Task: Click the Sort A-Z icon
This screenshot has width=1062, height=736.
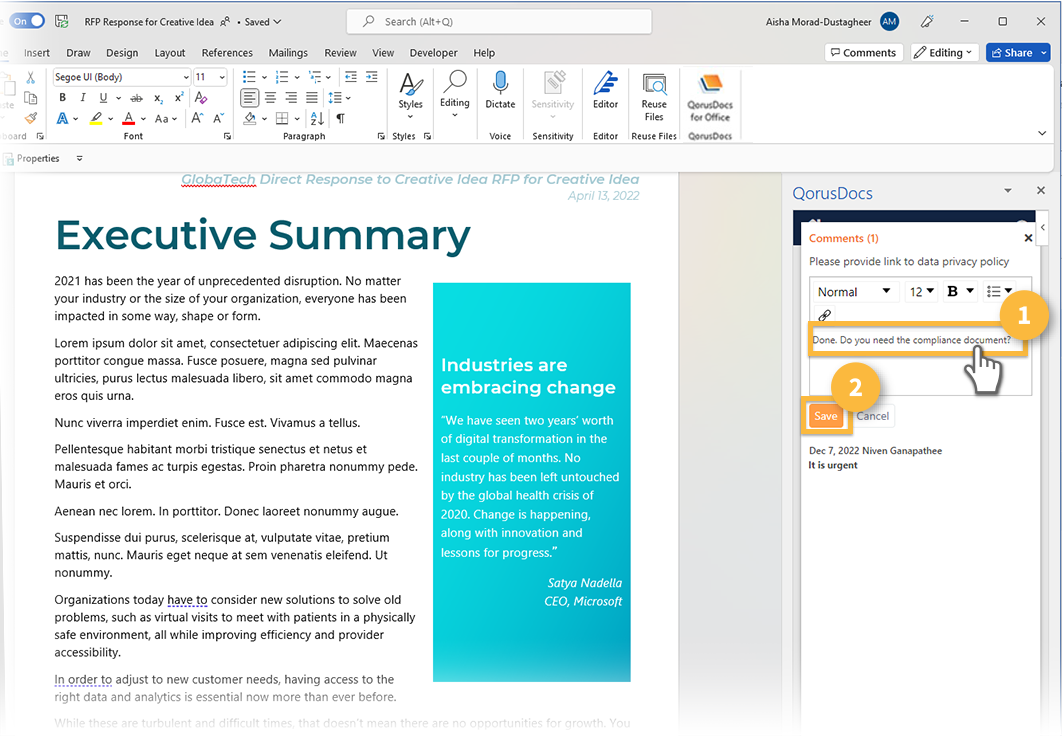Action: point(317,118)
